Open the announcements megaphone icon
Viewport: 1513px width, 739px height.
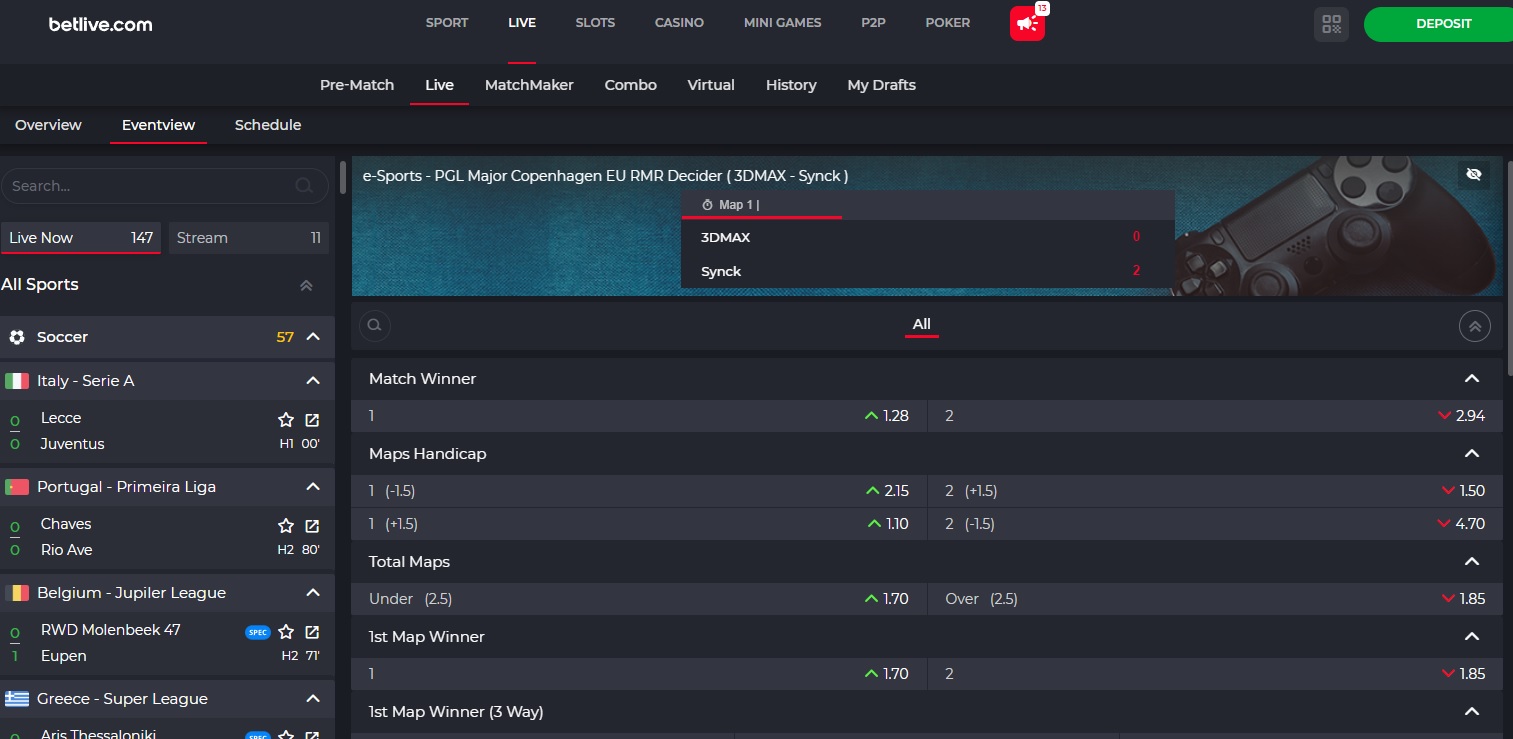(1027, 23)
